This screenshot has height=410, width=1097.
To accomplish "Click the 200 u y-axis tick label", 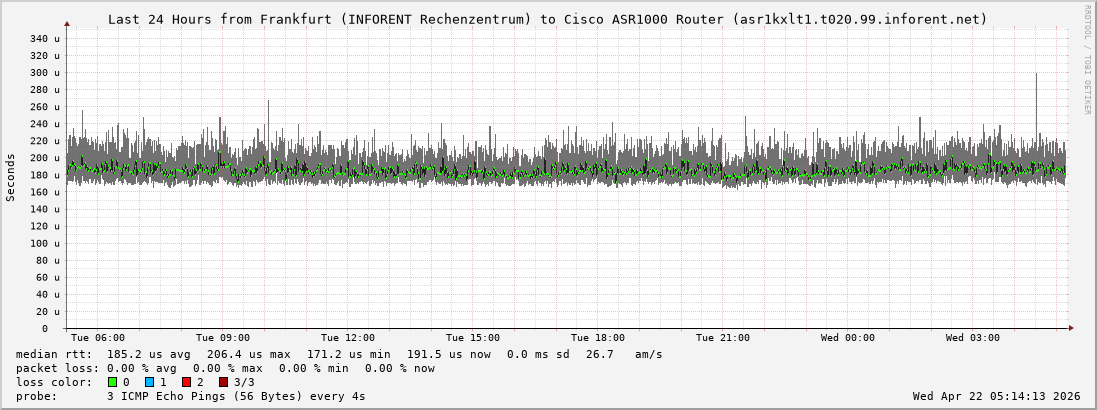I will [x=46, y=158].
